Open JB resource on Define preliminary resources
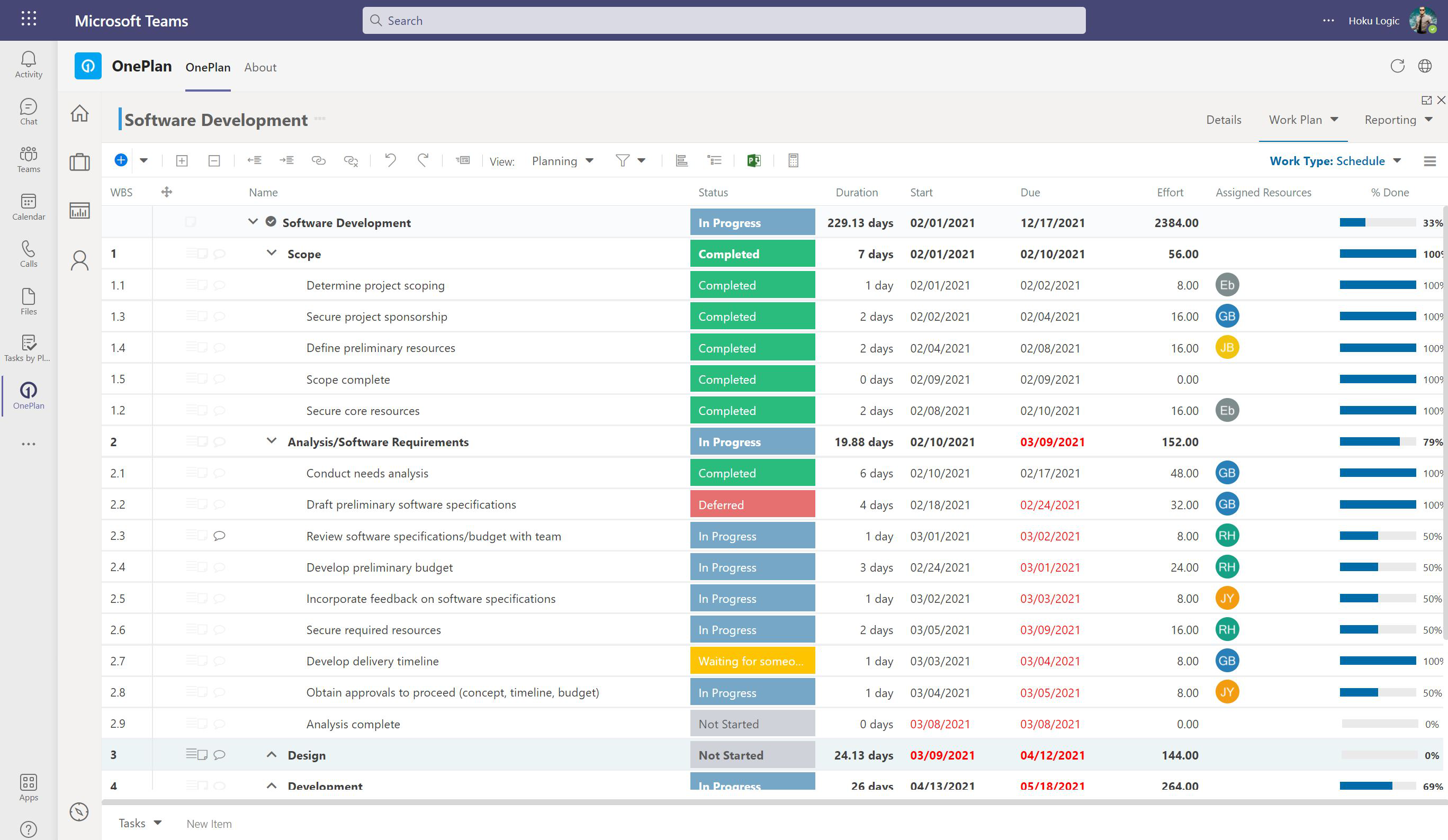The image size is (1448, 840). 1227,347
